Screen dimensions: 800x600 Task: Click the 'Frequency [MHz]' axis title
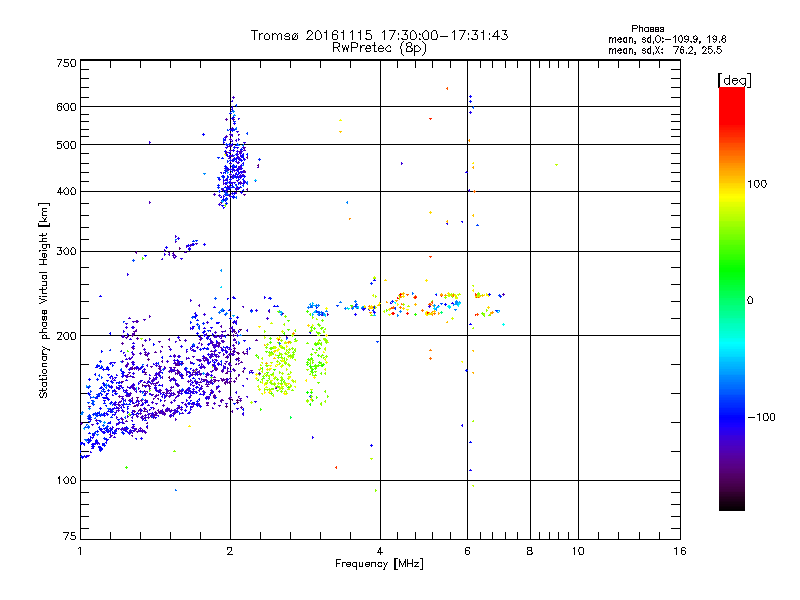pos(379,564)
